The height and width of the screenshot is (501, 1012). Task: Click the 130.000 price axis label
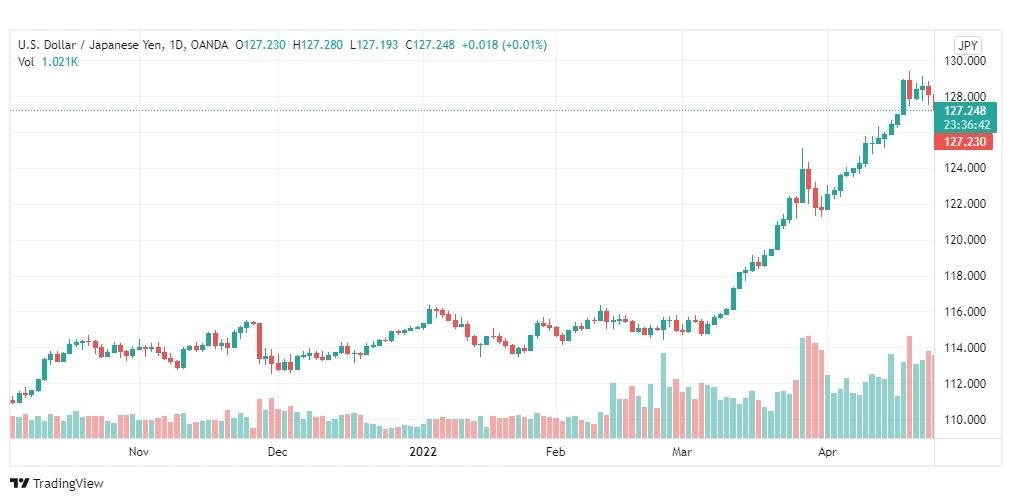click(967, 61)
